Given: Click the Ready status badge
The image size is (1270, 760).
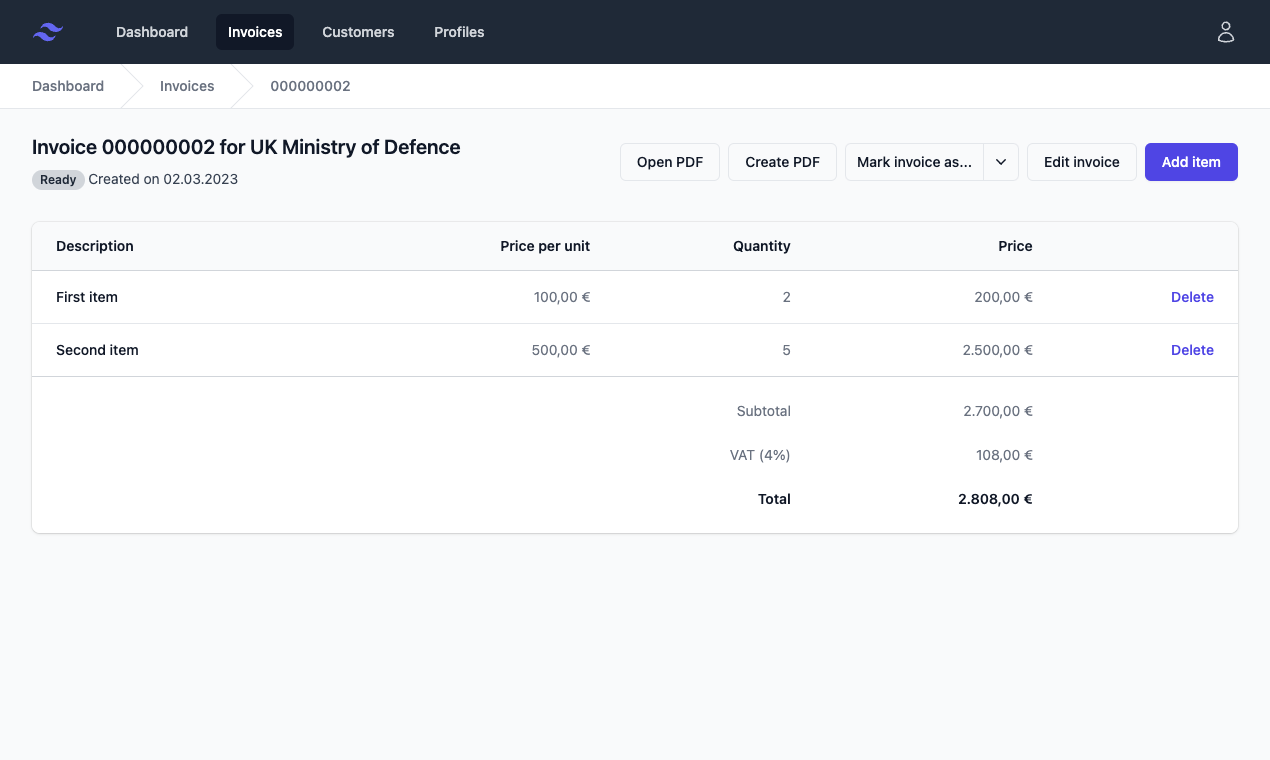Looking at the screenshot, I should point(58,180).
